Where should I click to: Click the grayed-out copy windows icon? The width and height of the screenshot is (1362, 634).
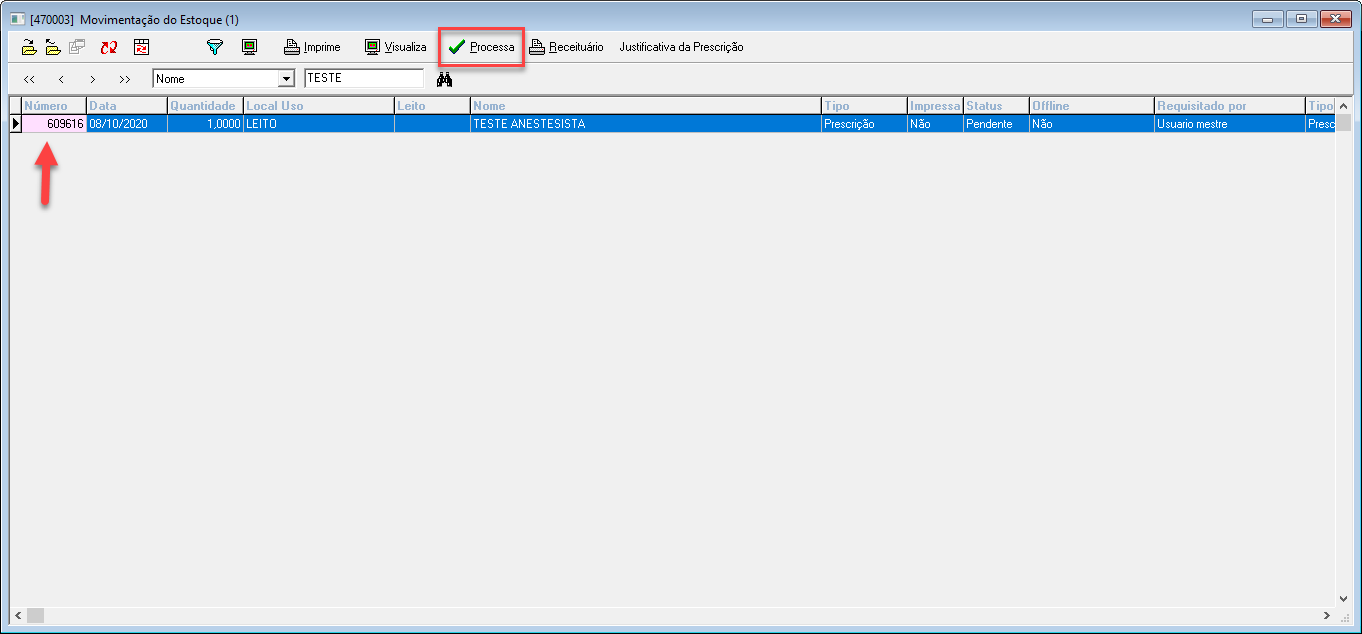tap(77, 47)
